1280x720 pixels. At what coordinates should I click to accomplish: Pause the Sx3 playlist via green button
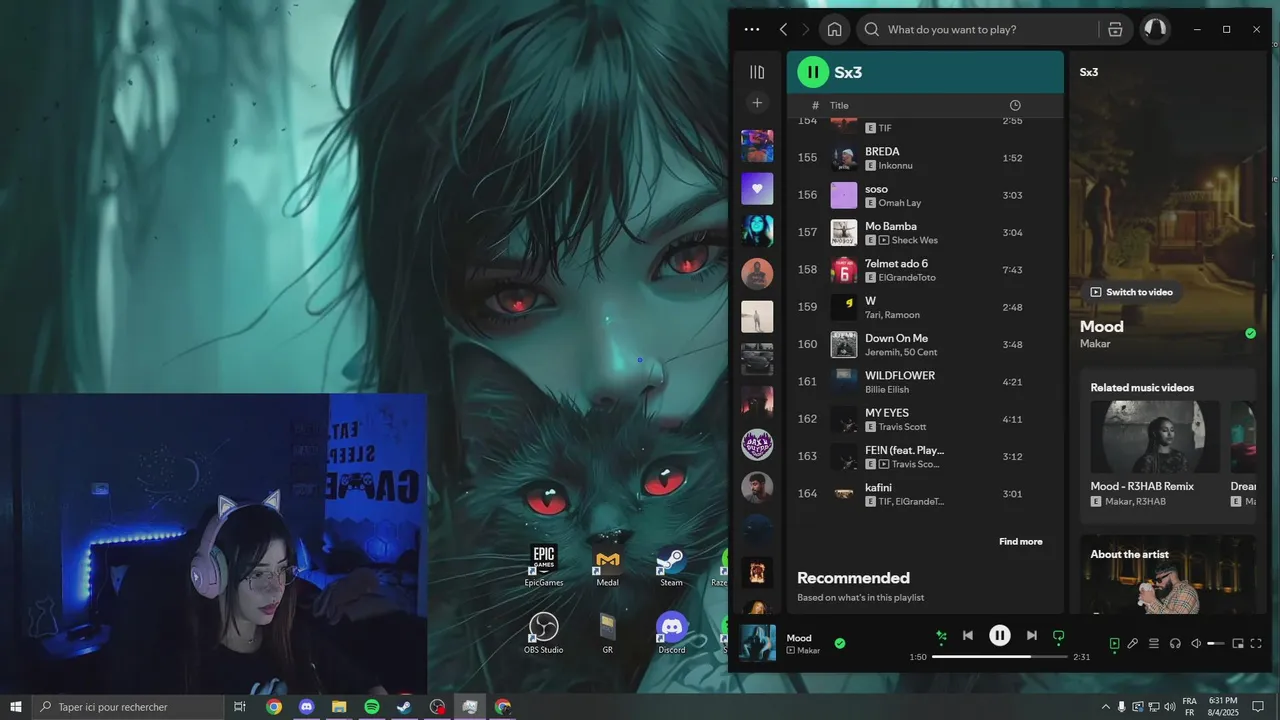813,72
